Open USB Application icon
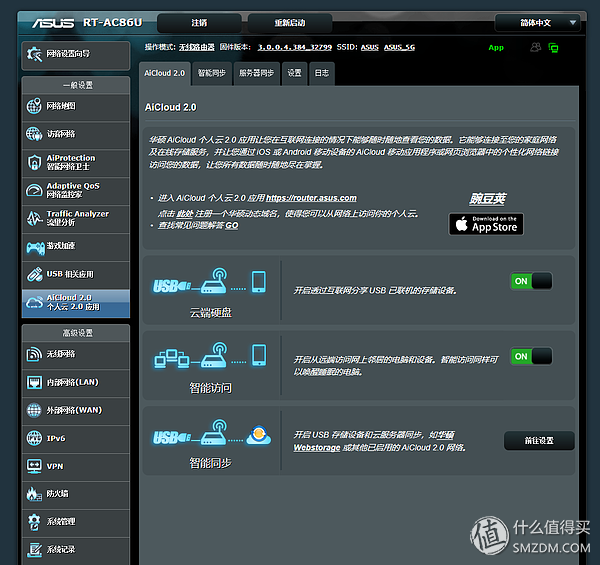 34,274
